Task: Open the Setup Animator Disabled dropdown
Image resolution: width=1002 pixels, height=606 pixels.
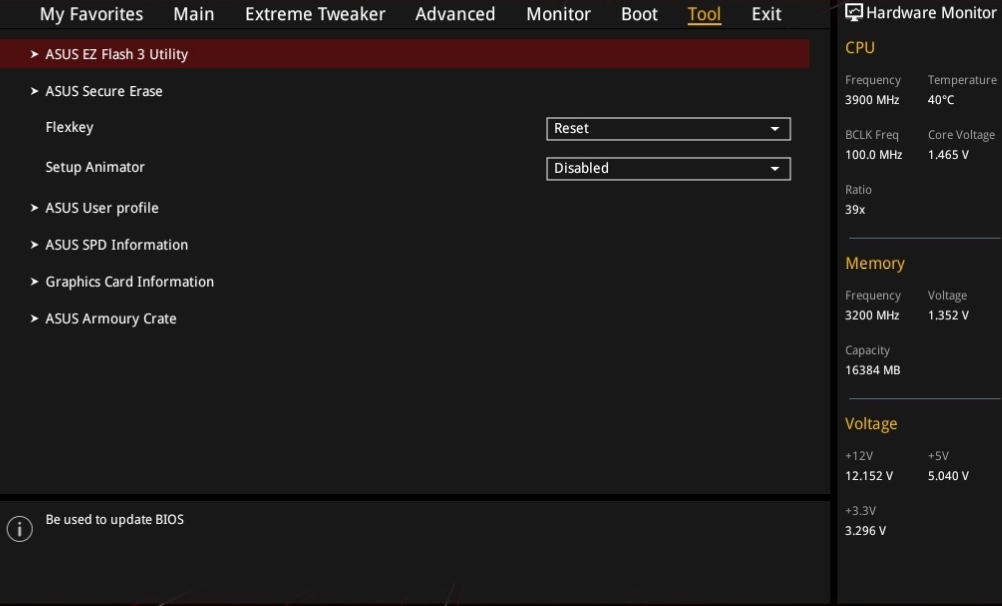Action: point(668,169)
